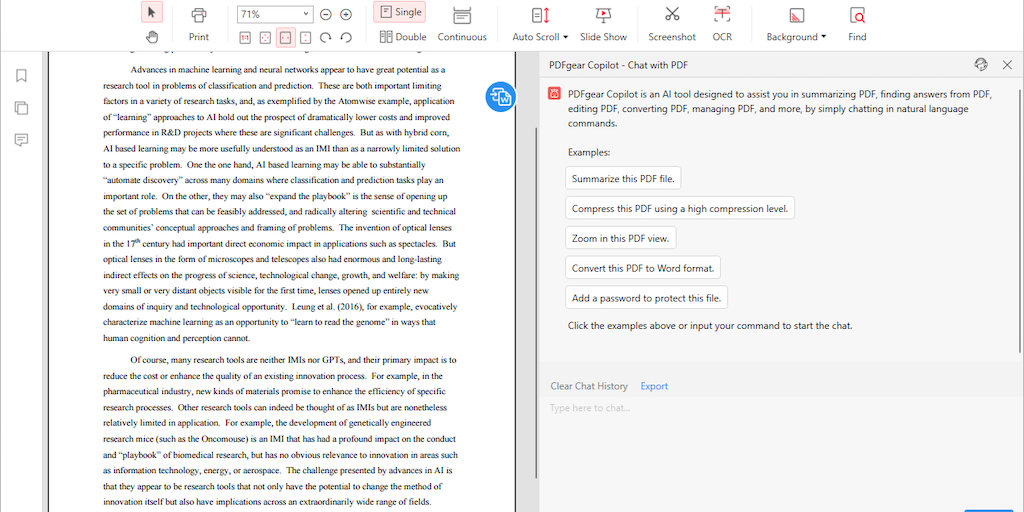Click 'Add a password to protect this file.'
Image resolution: width=1024 pixels, height=512 pixels.
click(647, 298)
